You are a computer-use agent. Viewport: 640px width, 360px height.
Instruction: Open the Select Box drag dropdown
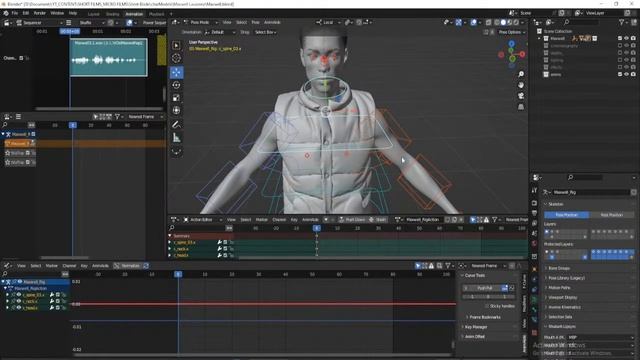click(x=265, y=32)
